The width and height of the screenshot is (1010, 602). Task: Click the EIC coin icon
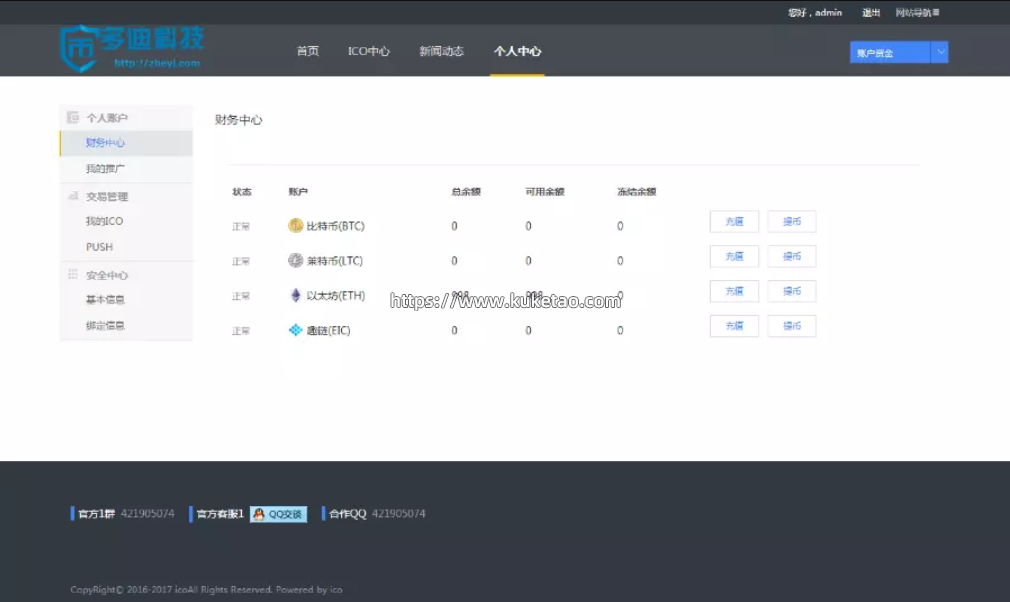click(x=295, y=330)
